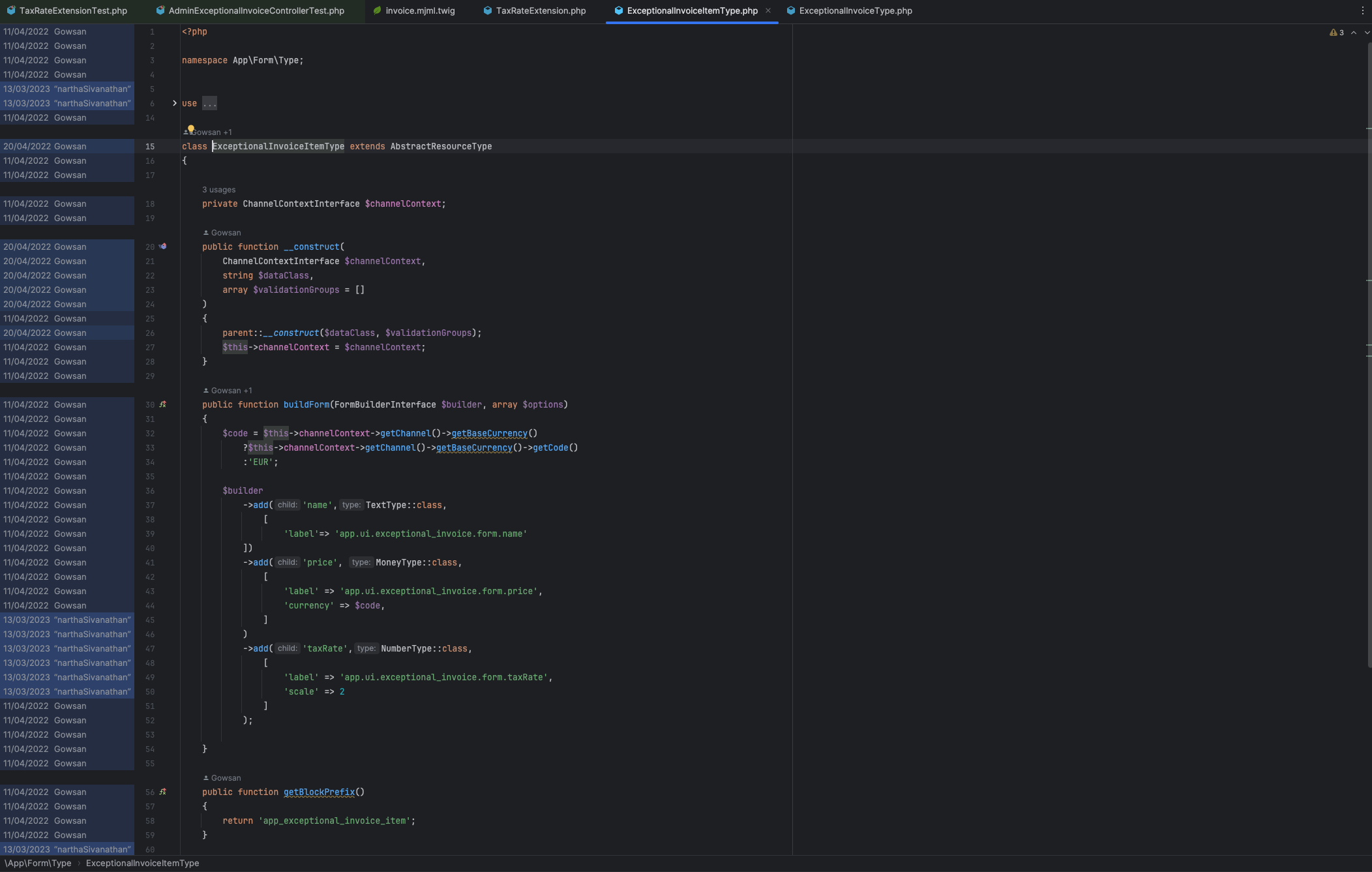Click the ExceptionalInvoiceItemType breadcrumb at bottom
Screen dimensions: 1372x872
coord(142,863)
